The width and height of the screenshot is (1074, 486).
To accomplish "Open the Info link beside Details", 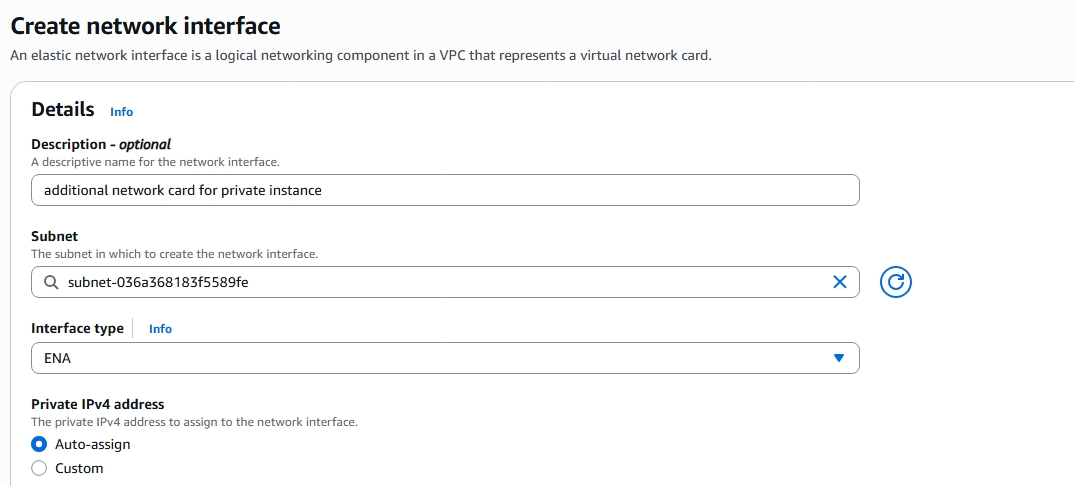I will tap(121, 112).
